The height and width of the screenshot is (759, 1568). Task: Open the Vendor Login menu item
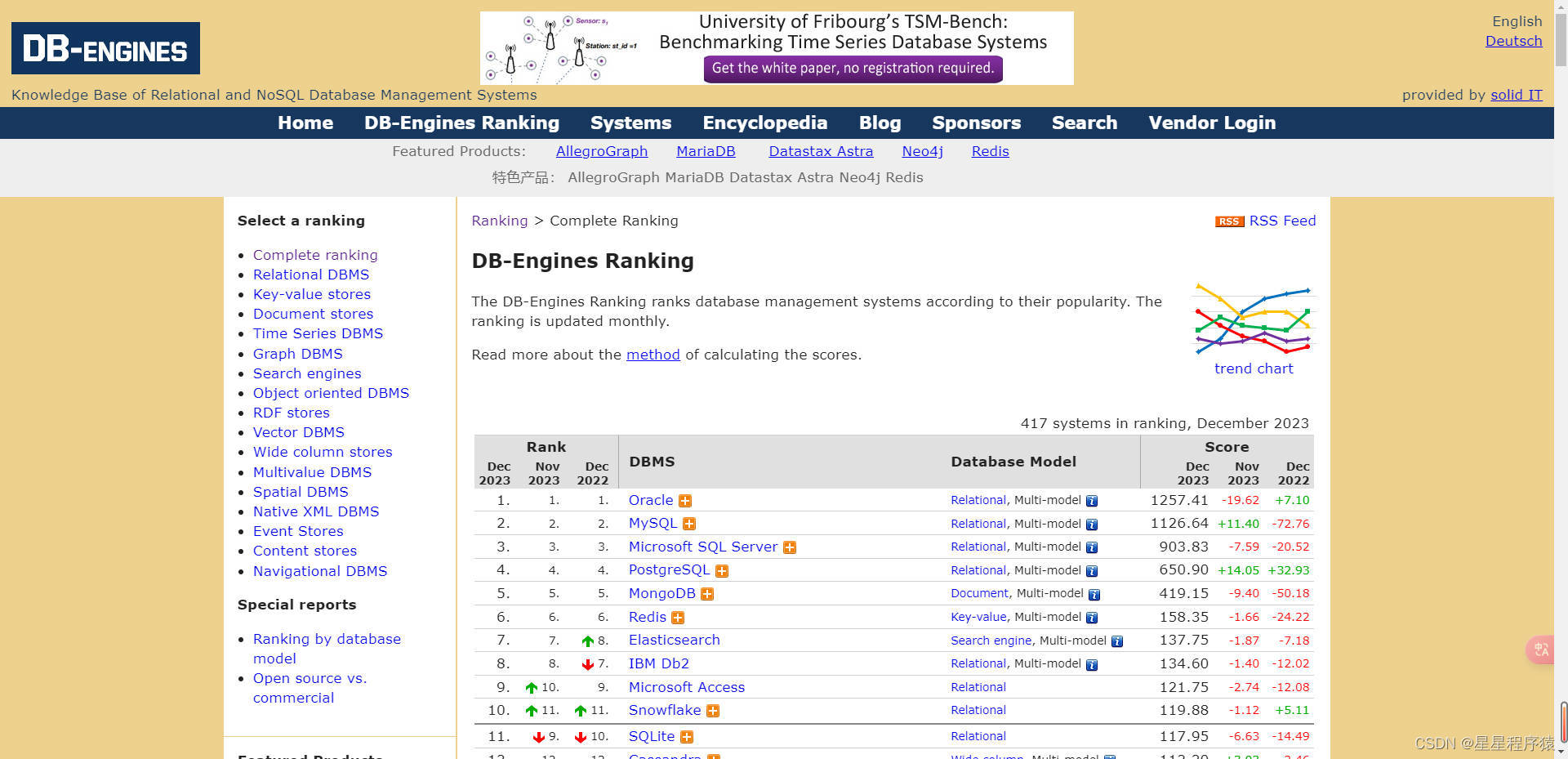(1212, 123)
